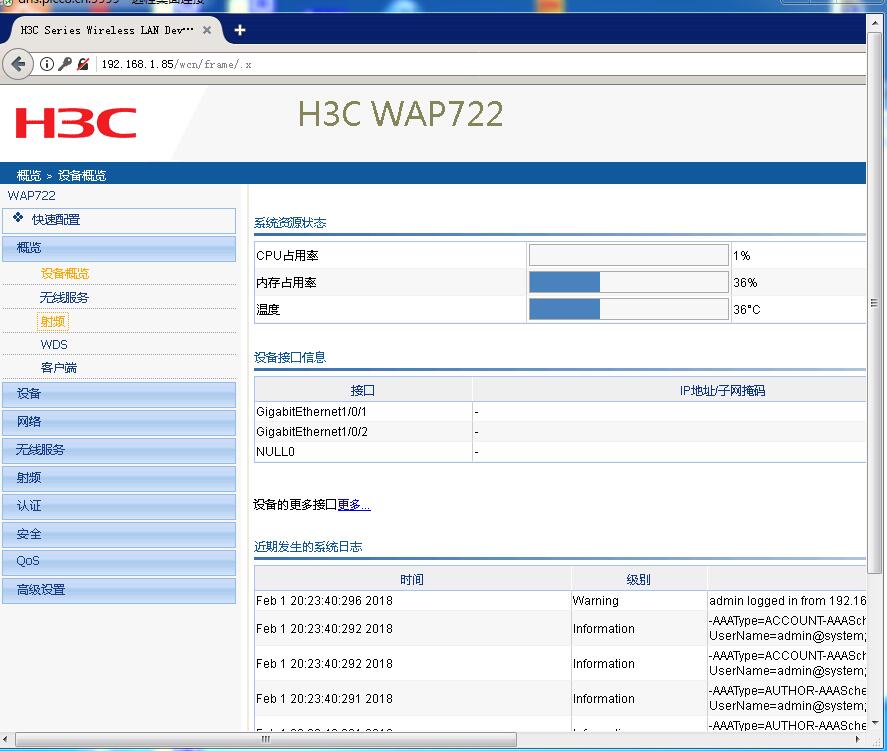887x751 pixels.
Task: Select the GigabitEthernet1/0/1 row
Action: coord(560,412)
